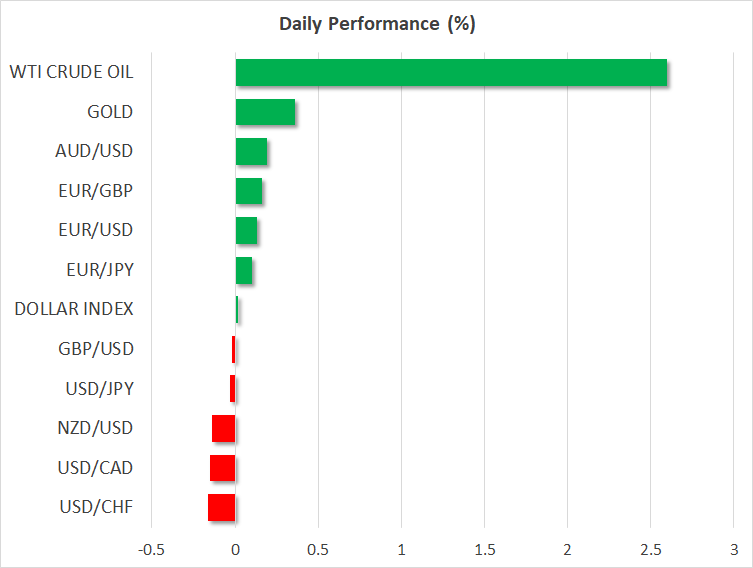
Task: Select the EUR/USD green bar
Action: click(x=246, y=231)
